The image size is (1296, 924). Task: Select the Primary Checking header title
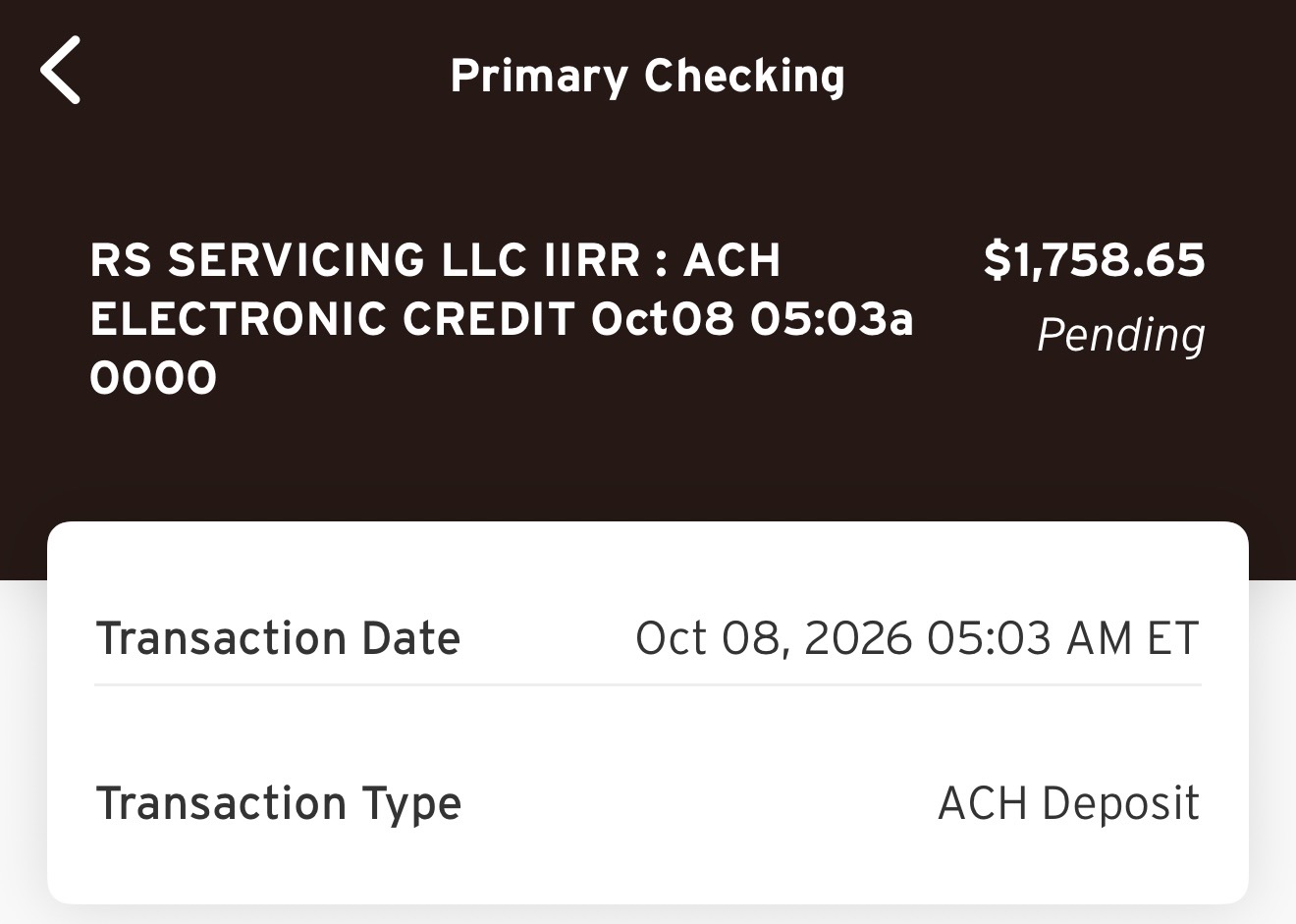647,77
